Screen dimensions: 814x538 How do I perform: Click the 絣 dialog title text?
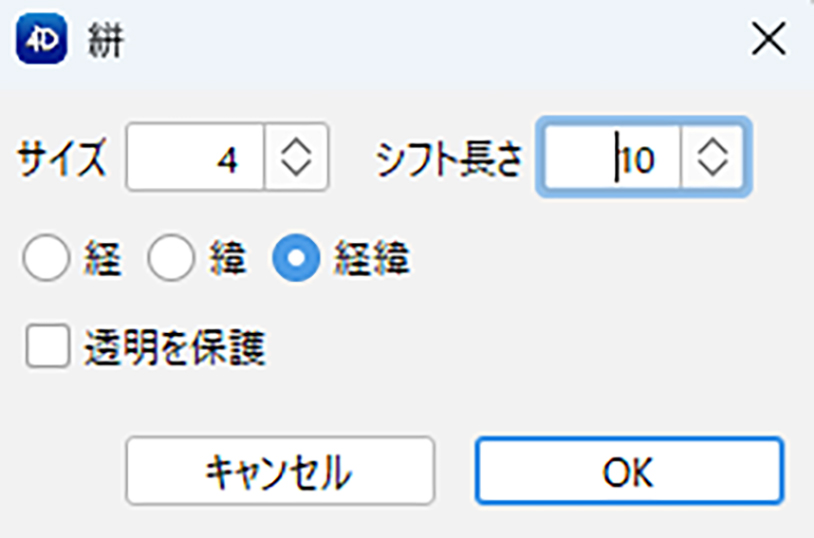coord(105,41)
